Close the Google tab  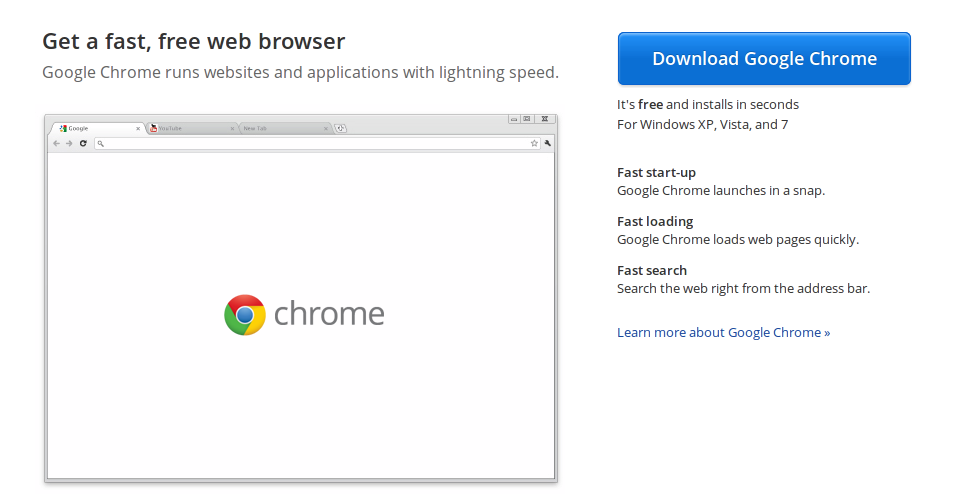pos(138,128)
